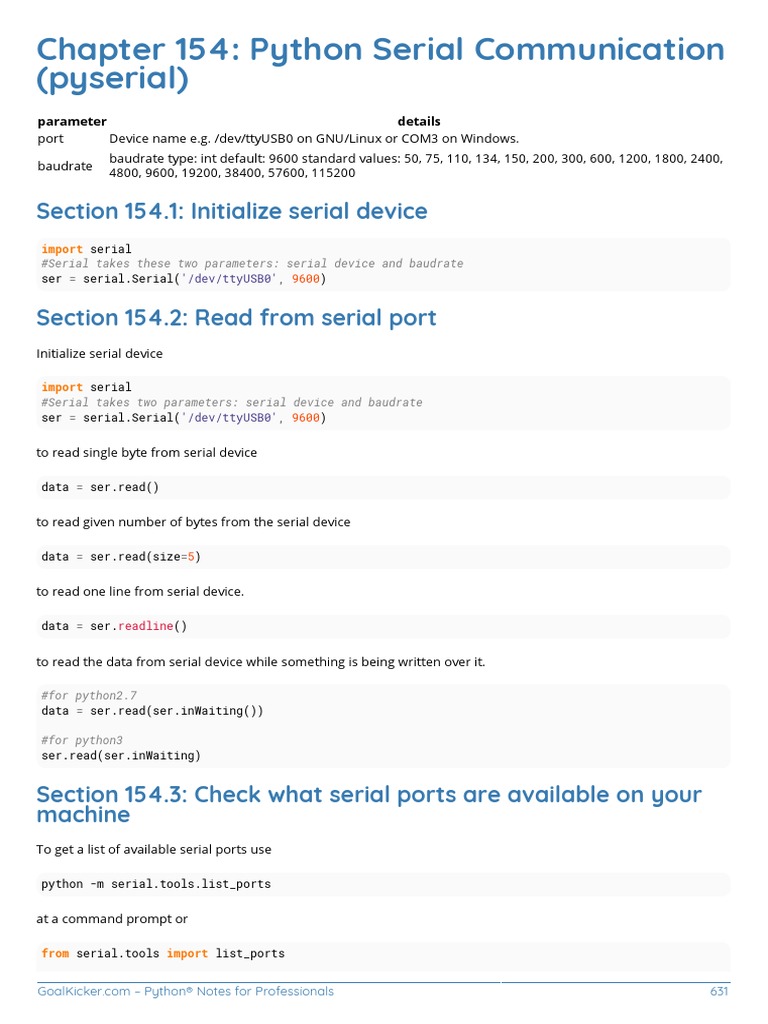
Task: Click the 'ser.read(ser.inWaiting)' python3 code line
Action: click(121, 756)
